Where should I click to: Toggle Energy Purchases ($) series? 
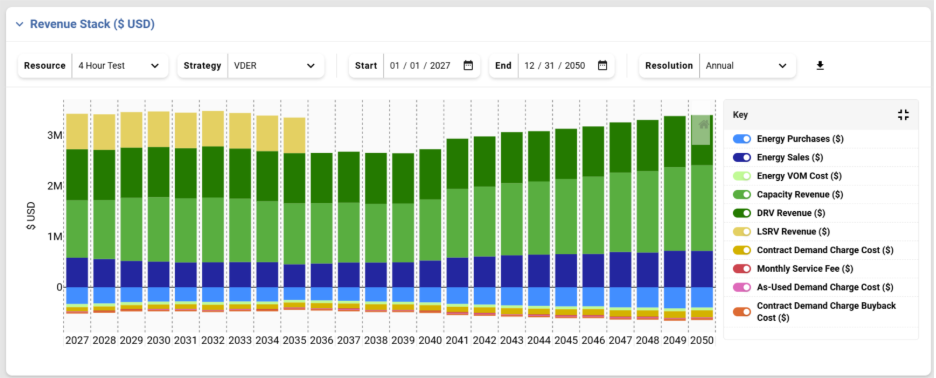pyautogui.click(x=742, y=139)
